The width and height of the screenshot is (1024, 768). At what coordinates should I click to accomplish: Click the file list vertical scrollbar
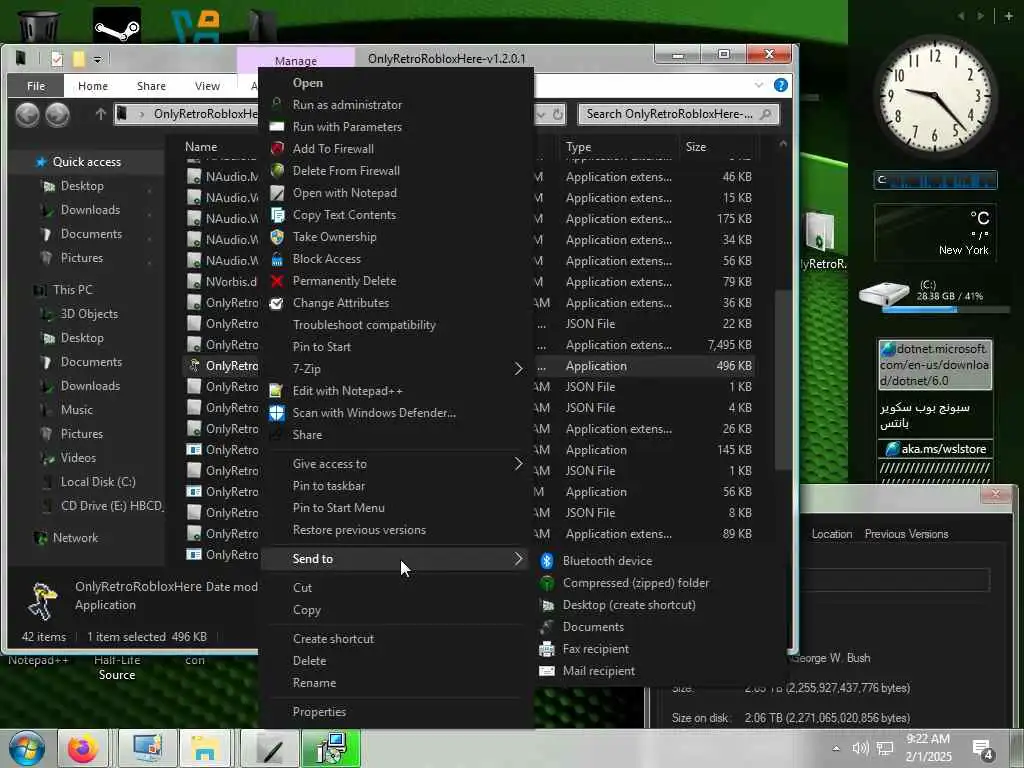pyautogui.click(x=782, y=379)
